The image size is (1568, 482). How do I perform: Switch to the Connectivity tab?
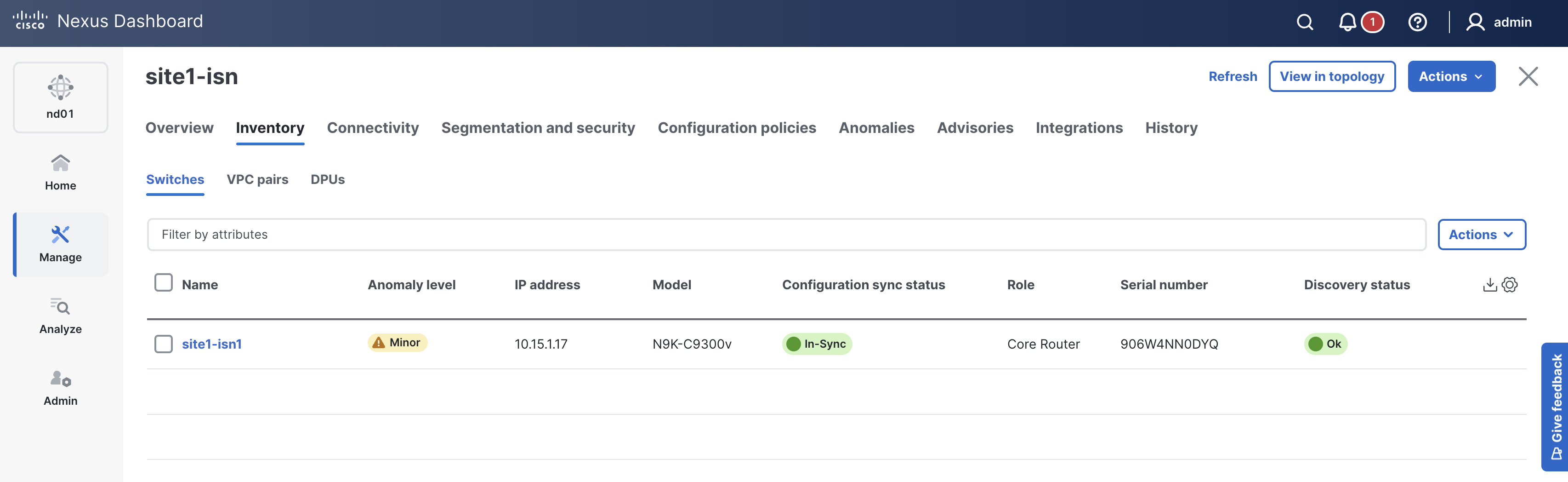click(x=373, y=128)
